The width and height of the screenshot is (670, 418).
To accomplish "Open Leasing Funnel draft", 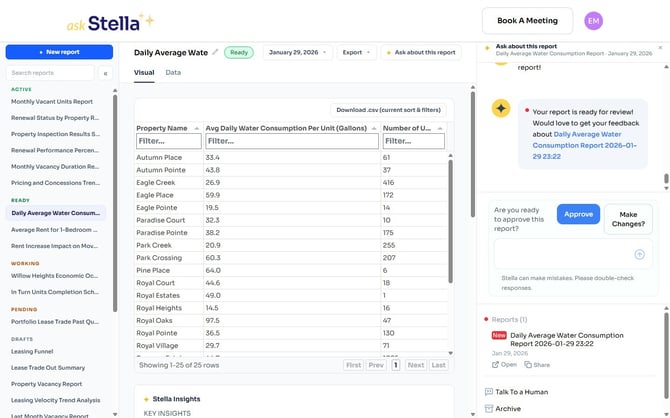I will (32, 351).
